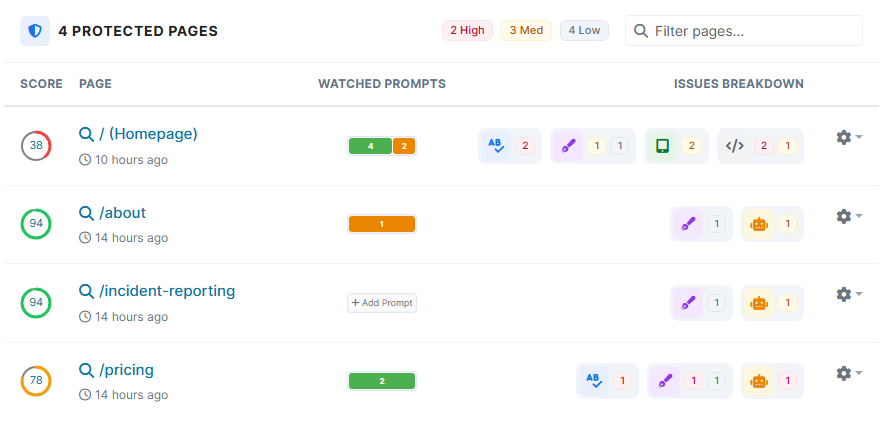Click the red 1 badge beside /pricing robot icon
Viewport: 886px width, 422px height.
click(788, 381)
